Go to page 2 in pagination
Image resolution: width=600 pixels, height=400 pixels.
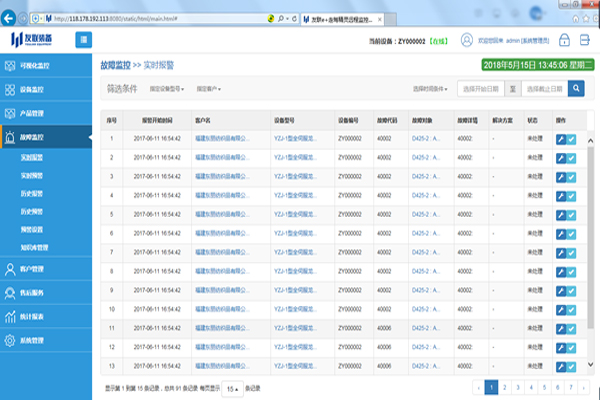(x=506, y=386)
